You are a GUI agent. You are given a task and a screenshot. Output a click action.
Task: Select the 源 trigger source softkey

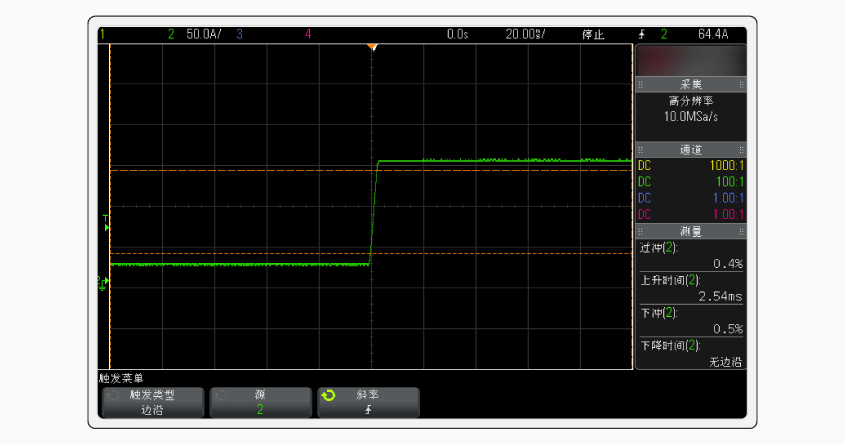coord(260,402)
